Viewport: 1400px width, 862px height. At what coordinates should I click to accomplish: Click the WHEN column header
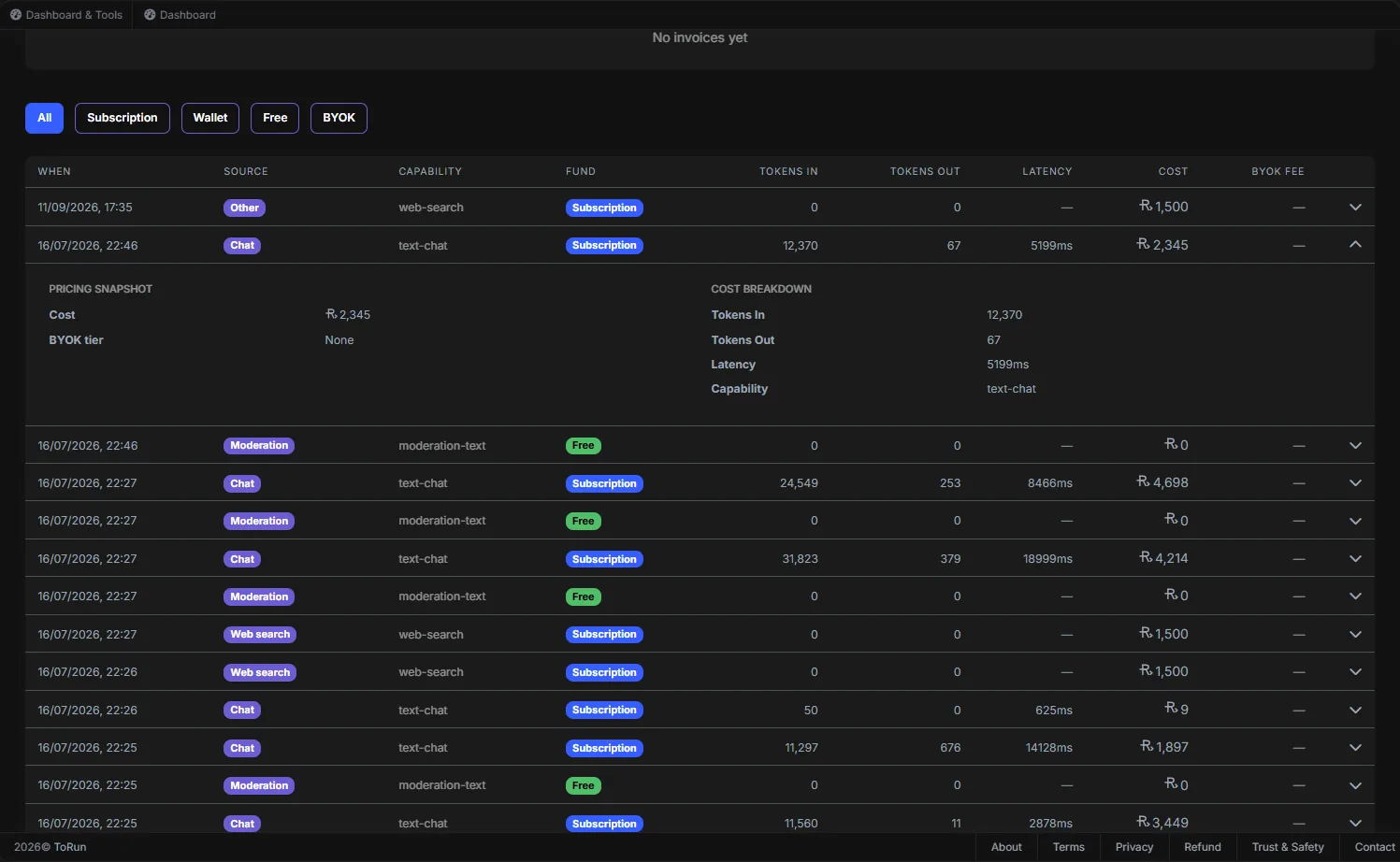[x=54, y=172]
